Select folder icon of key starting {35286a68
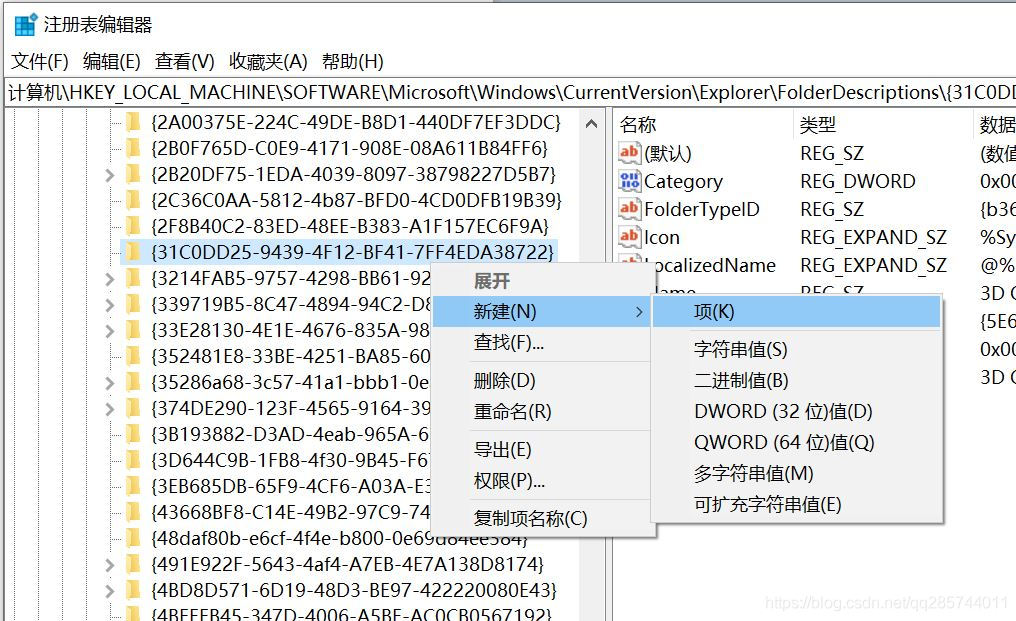This screenshot has height=621, width=1016. [133, 382]
